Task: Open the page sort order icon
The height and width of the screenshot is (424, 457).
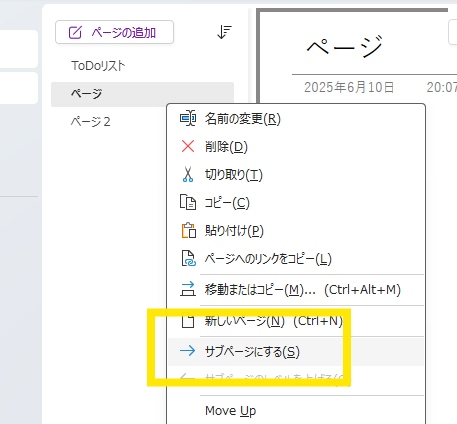Action: [x=224, y=32]
